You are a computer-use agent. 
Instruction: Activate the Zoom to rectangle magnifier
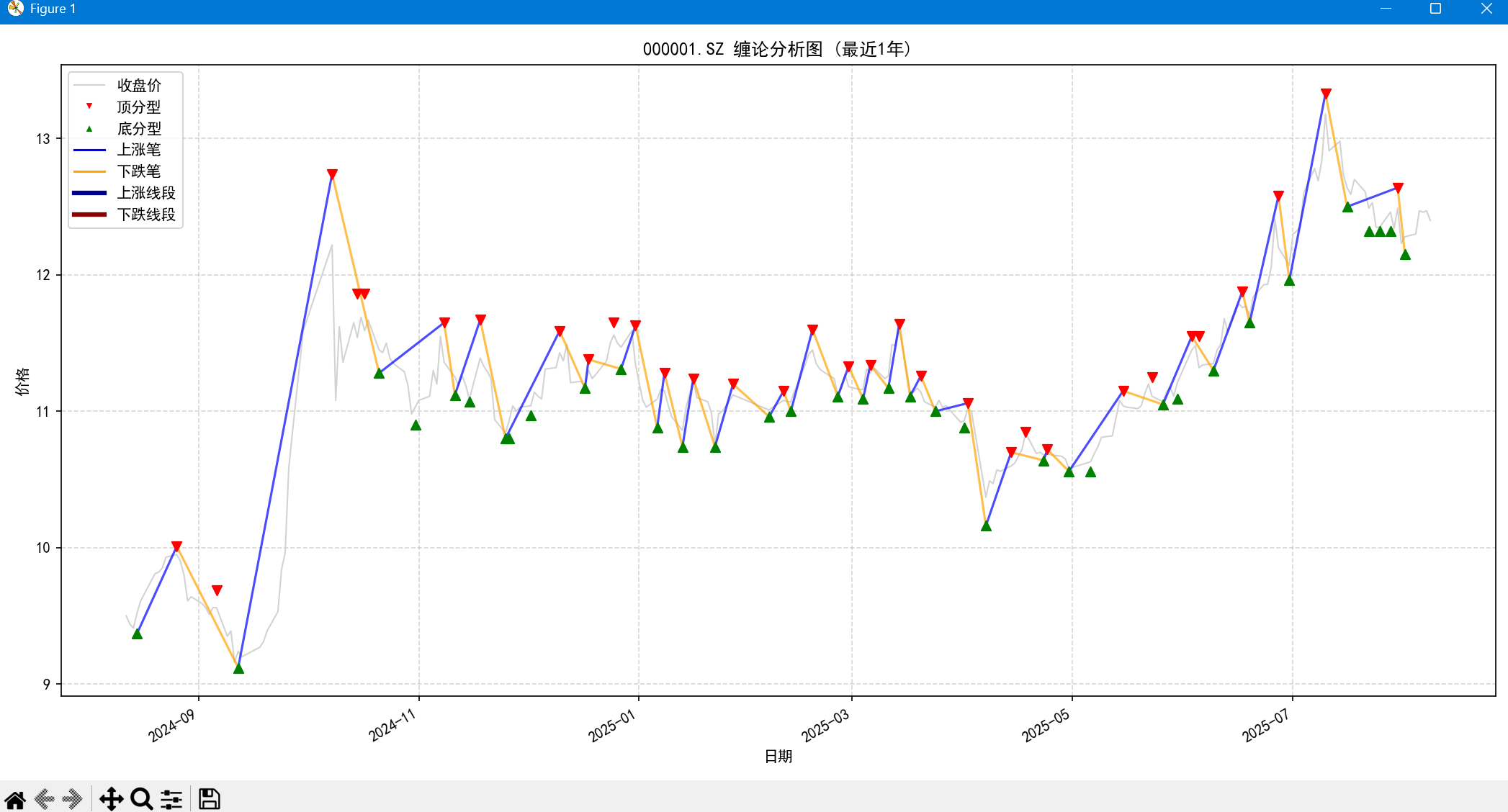point(141,799)
